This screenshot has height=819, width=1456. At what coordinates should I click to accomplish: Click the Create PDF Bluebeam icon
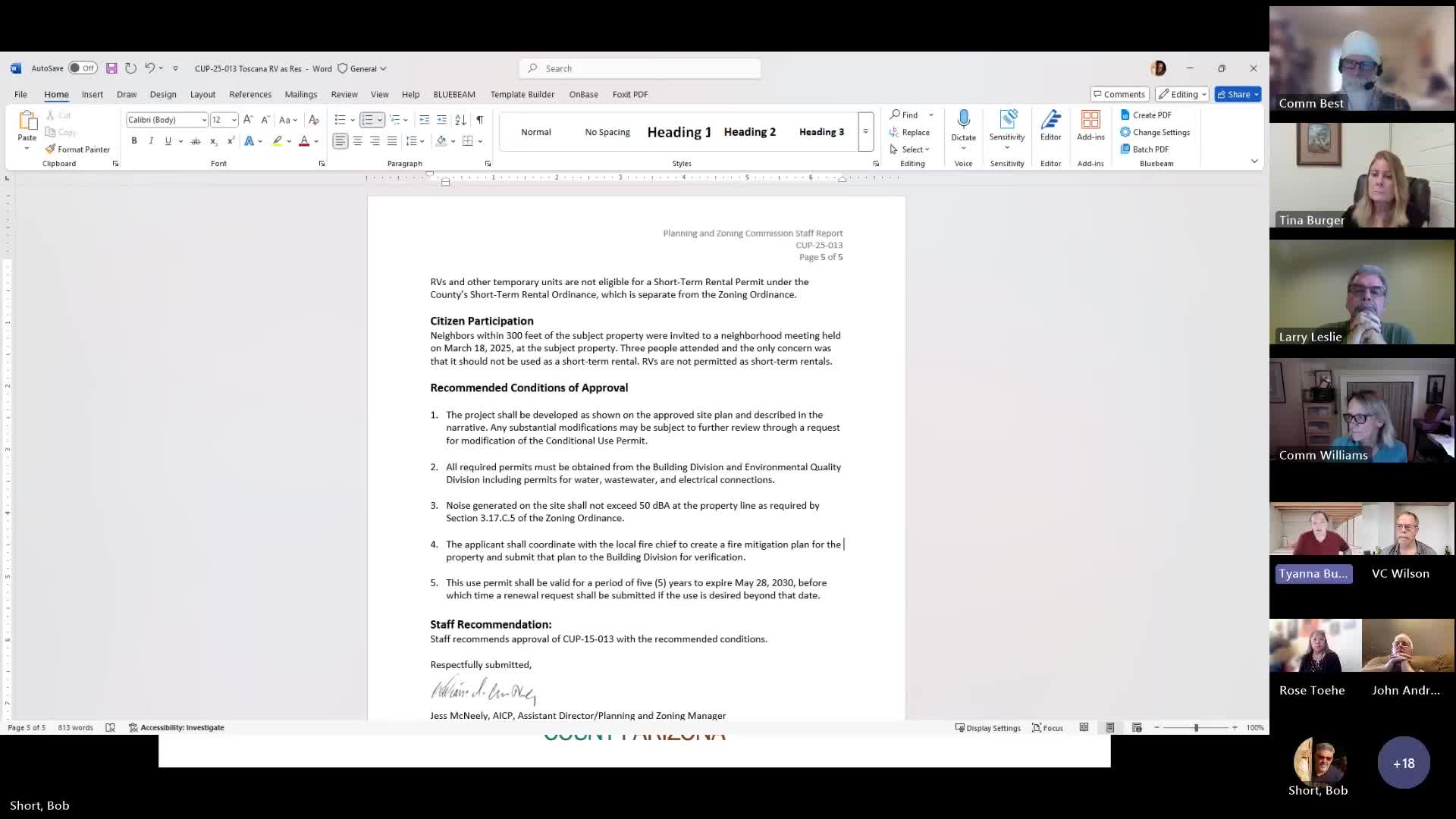(x=1125, y=115)
